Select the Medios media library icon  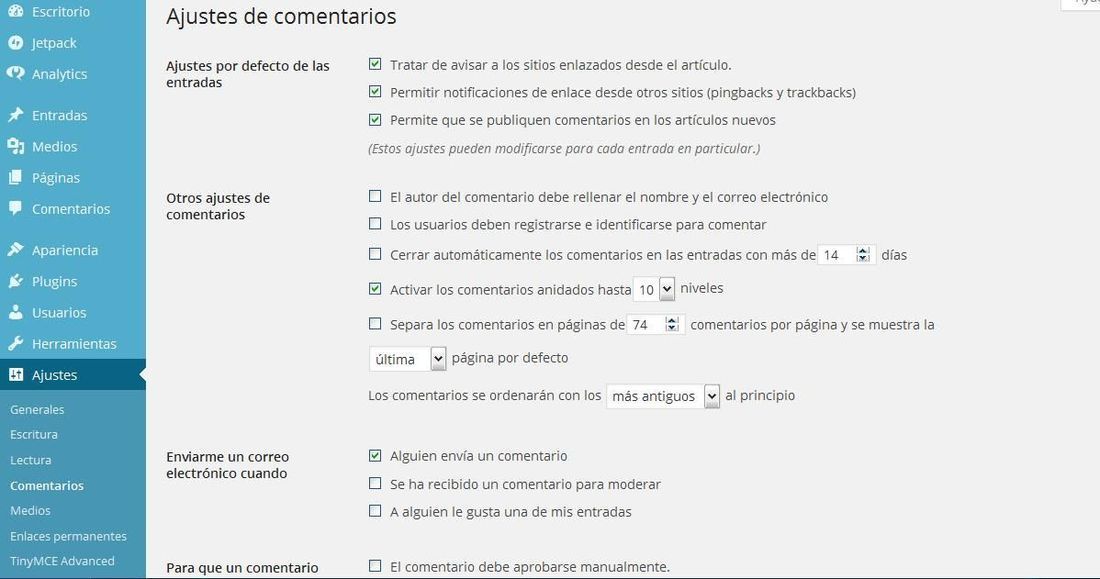coord(15,146)
